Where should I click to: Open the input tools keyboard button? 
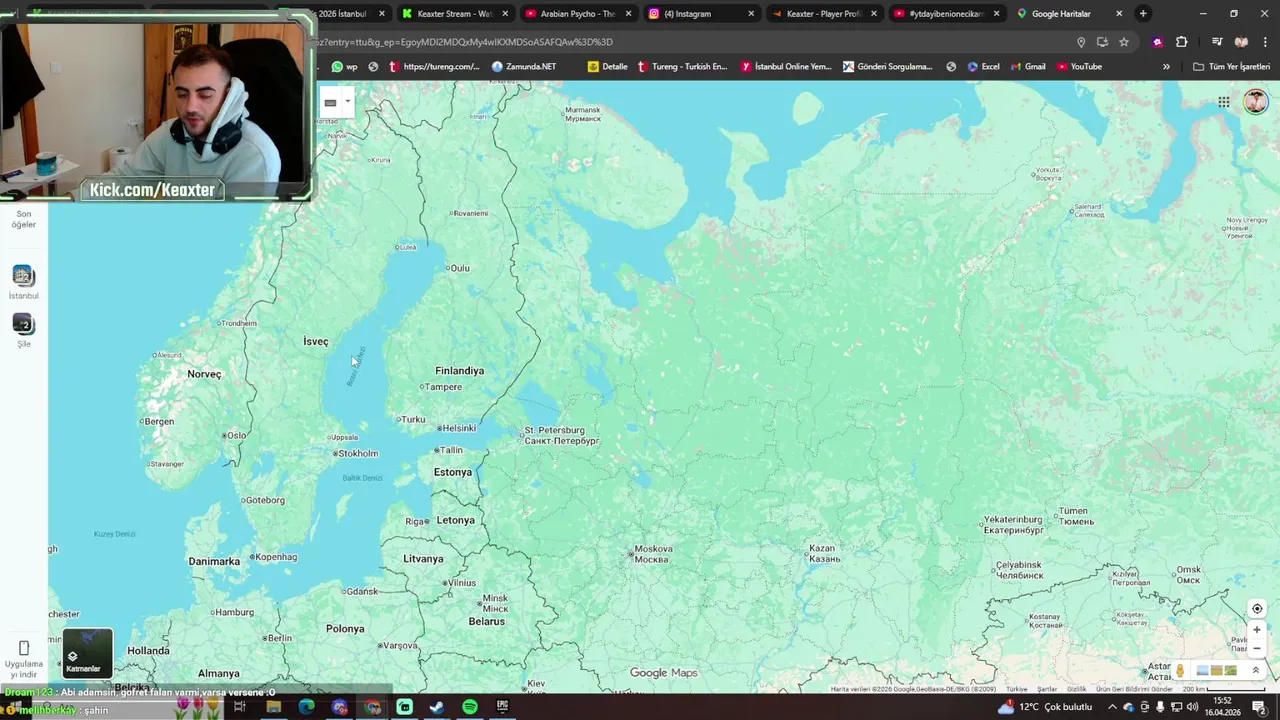tap(330, 102)
